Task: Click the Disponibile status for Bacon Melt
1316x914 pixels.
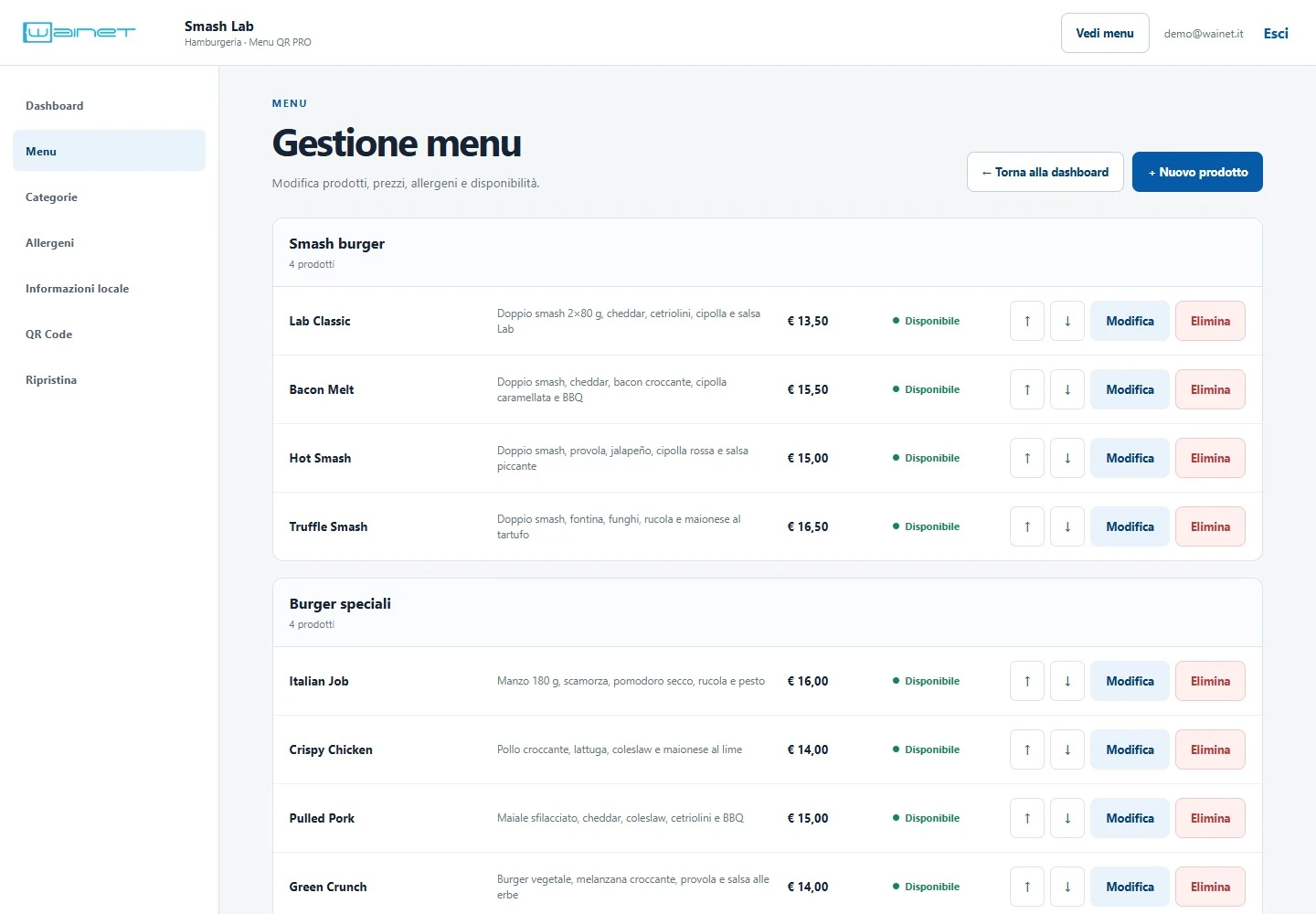Action: tap(926, 389)
